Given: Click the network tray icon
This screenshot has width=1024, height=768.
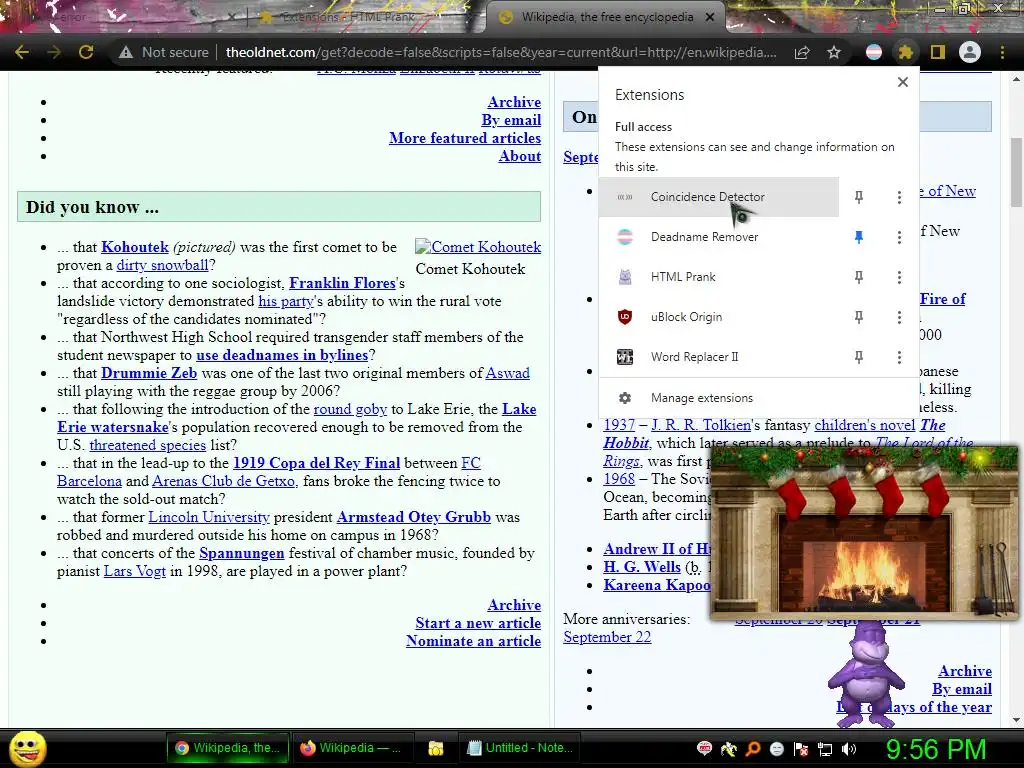Looking at the screenshot, I should [x=825, y=749].
